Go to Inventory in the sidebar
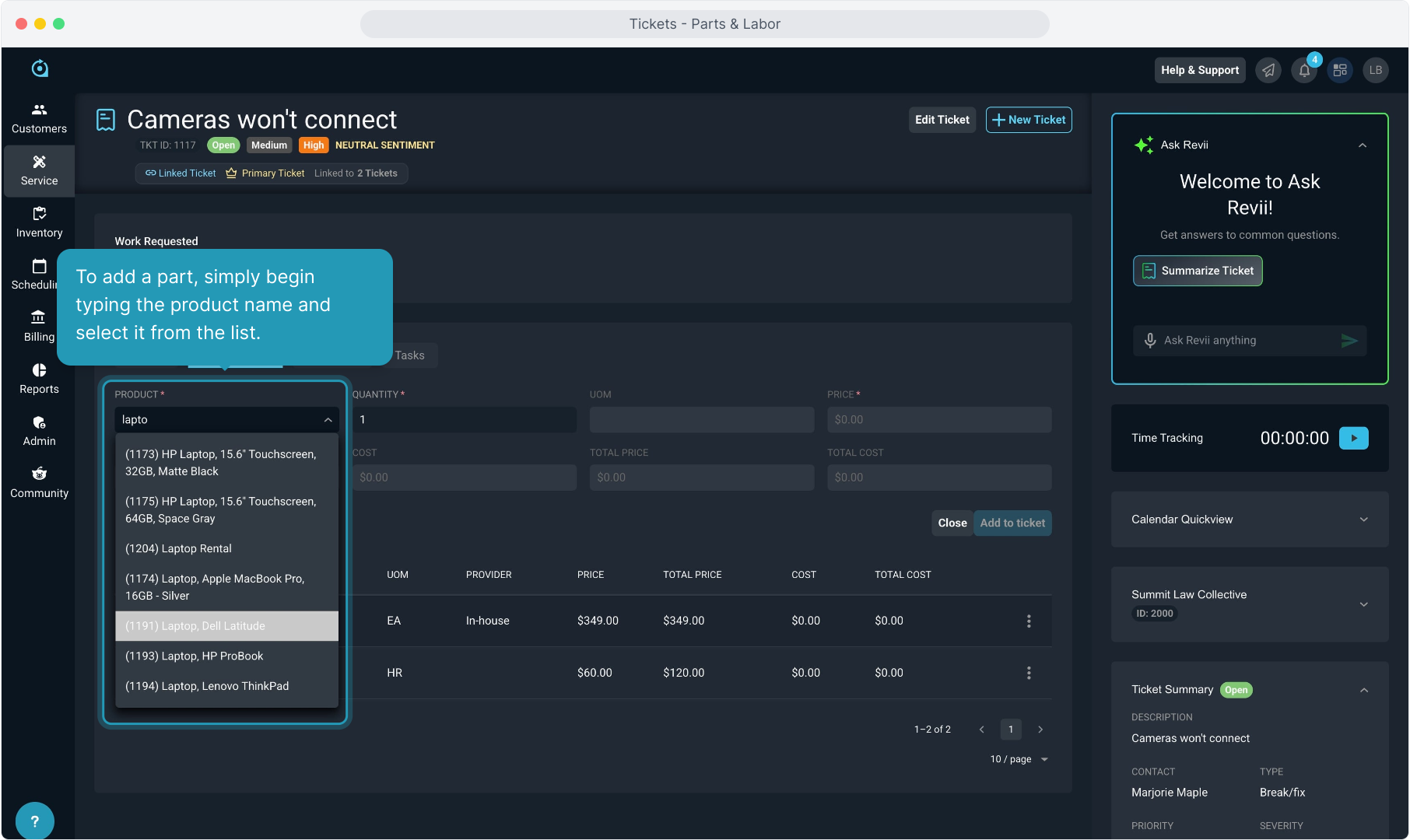1410x840 pixels. (39, 222)
